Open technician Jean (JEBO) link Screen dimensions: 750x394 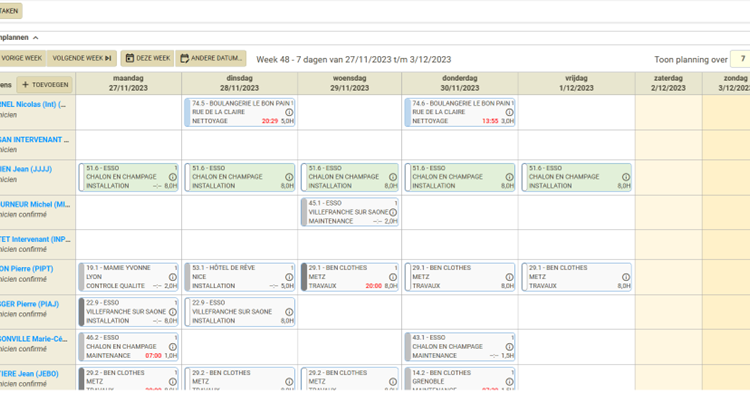[x=29, y=373]
